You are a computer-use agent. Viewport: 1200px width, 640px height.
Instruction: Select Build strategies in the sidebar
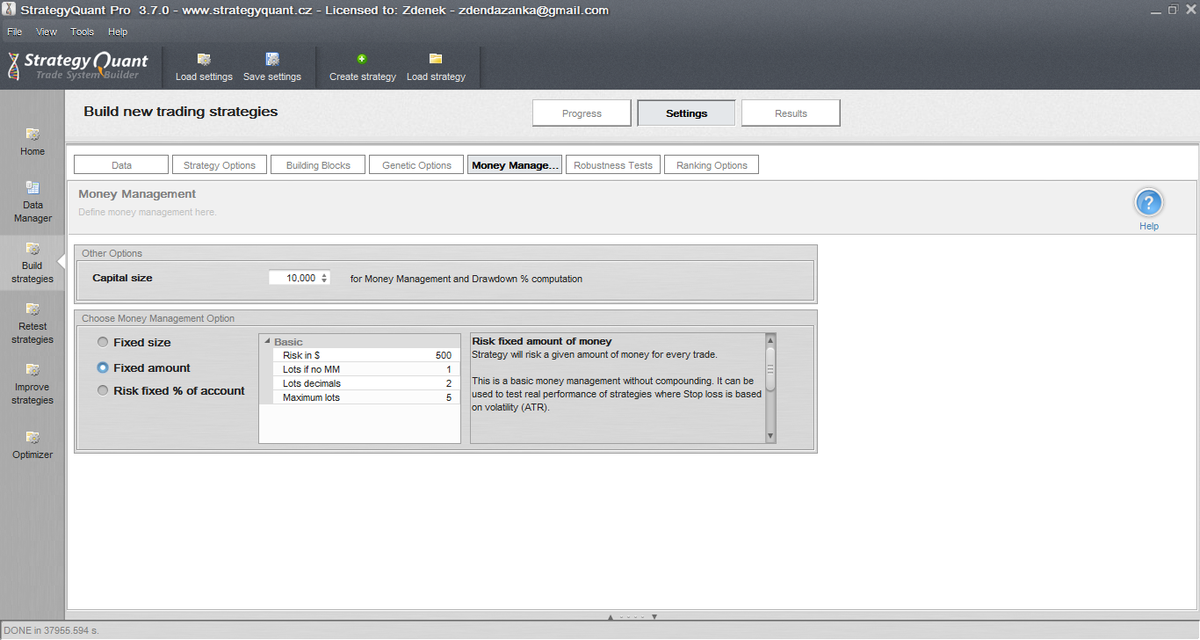coord(32,263)
